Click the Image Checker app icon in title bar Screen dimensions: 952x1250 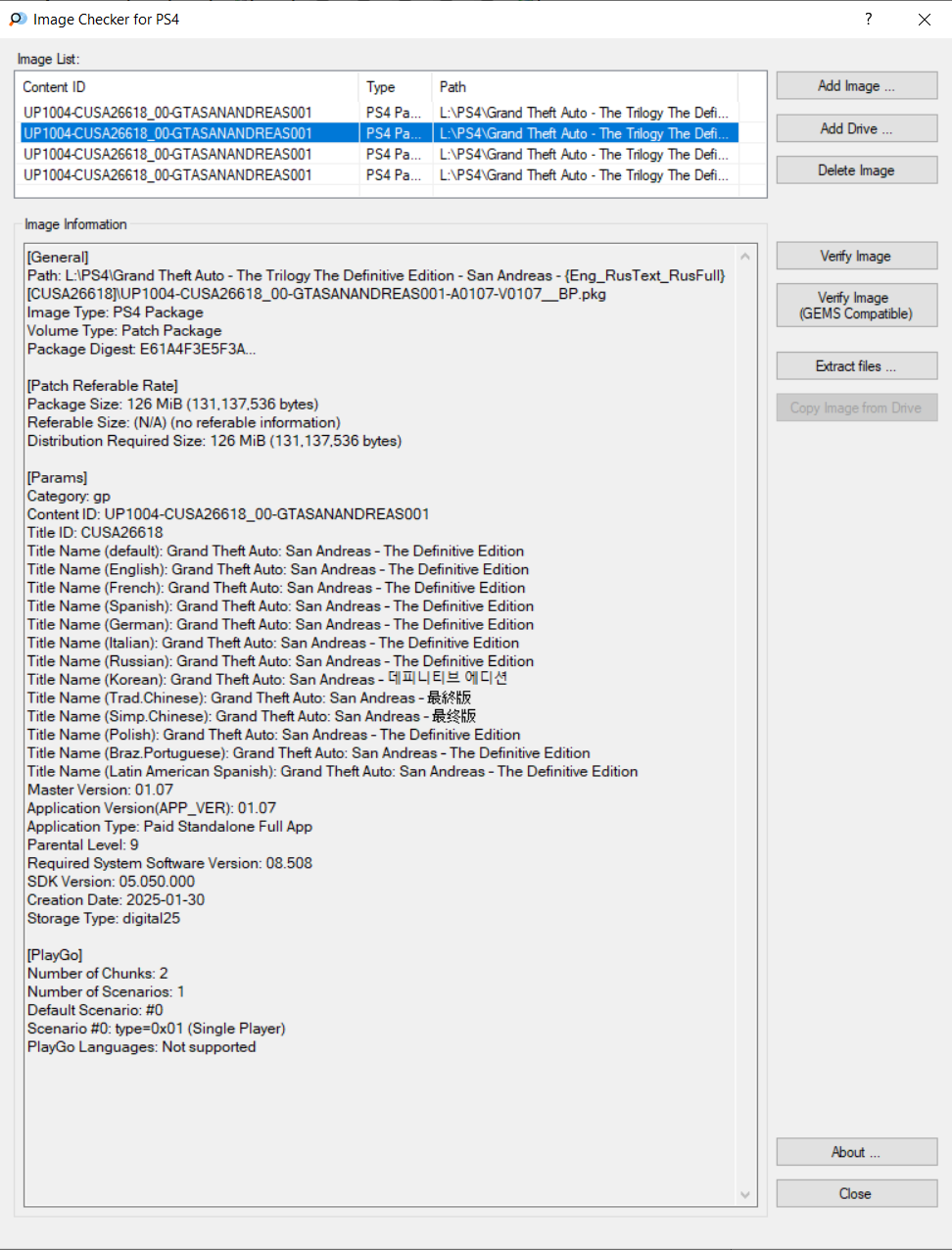tap(18, 19)
